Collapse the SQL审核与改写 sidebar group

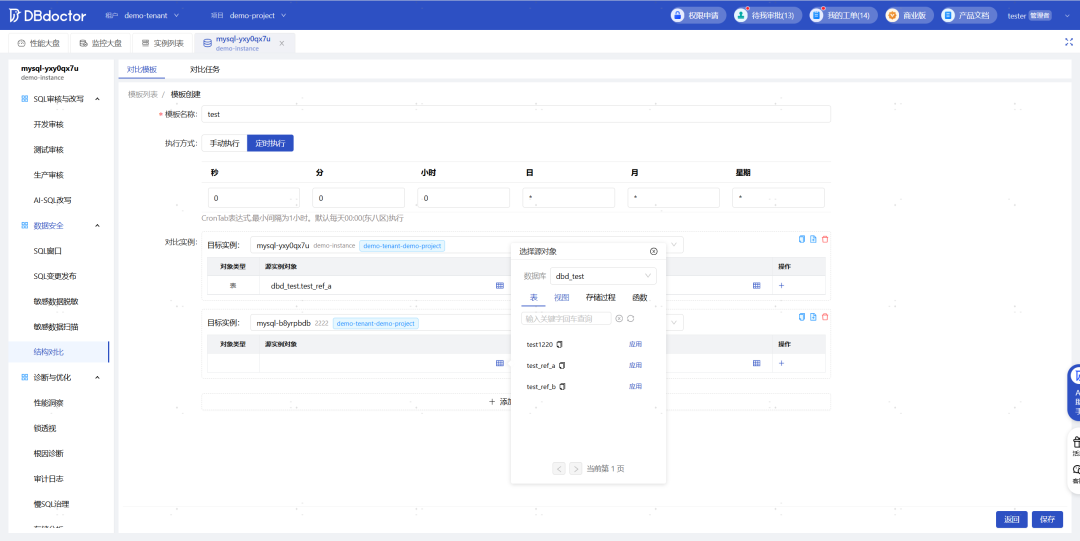(97, 99)
